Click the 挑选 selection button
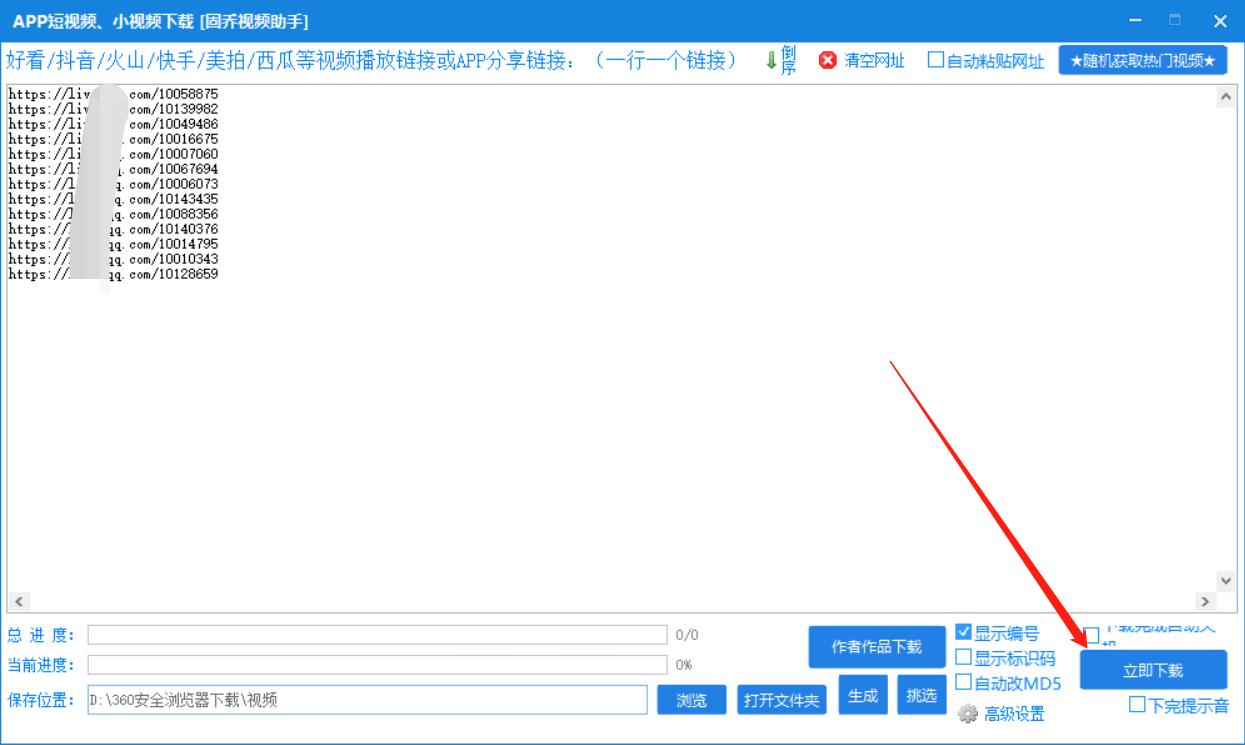Image resolution: width=1245 pixels, height=745 pixels. coord(919,694)
